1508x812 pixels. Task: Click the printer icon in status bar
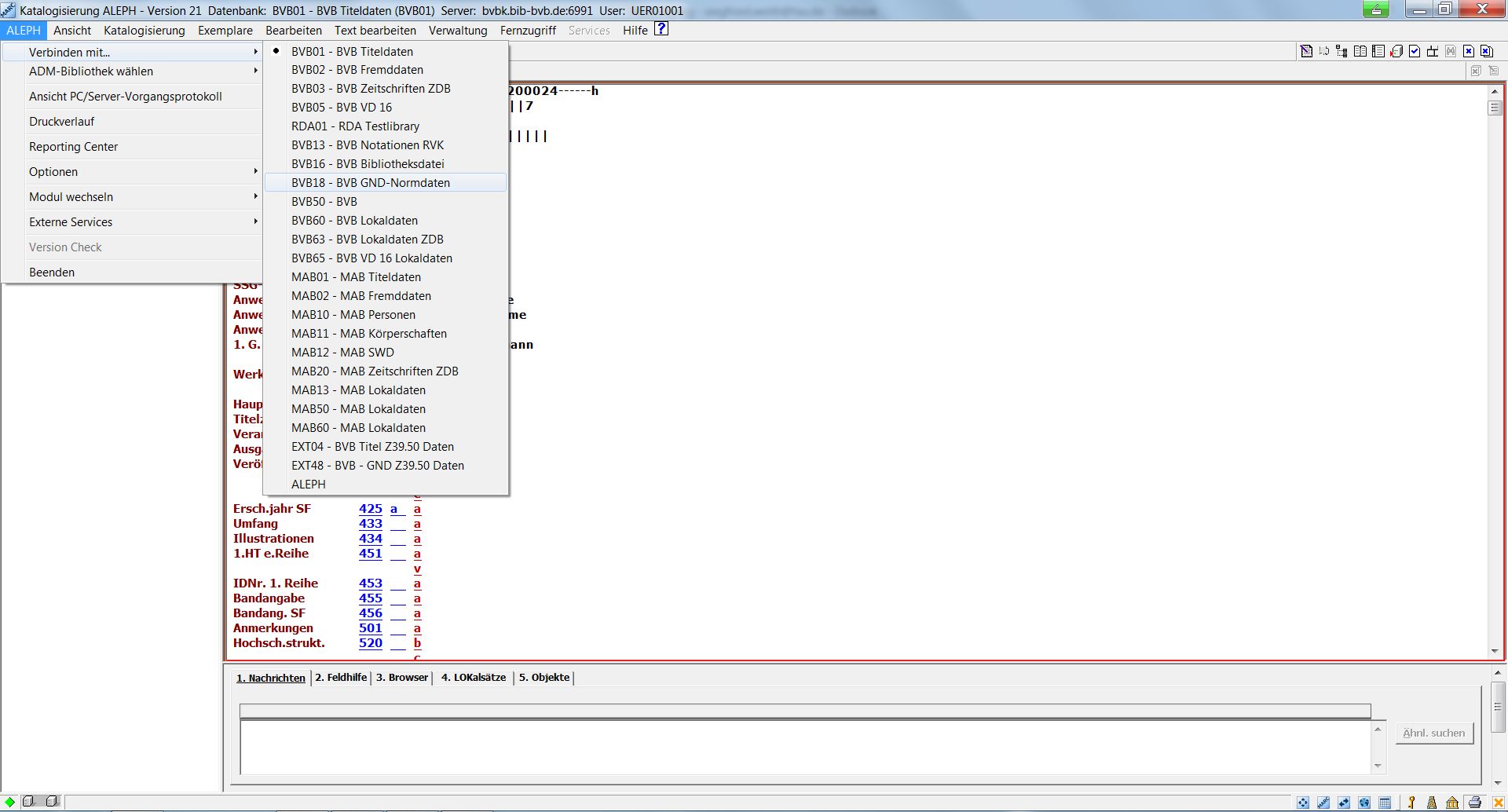(x=1474, y=803)
